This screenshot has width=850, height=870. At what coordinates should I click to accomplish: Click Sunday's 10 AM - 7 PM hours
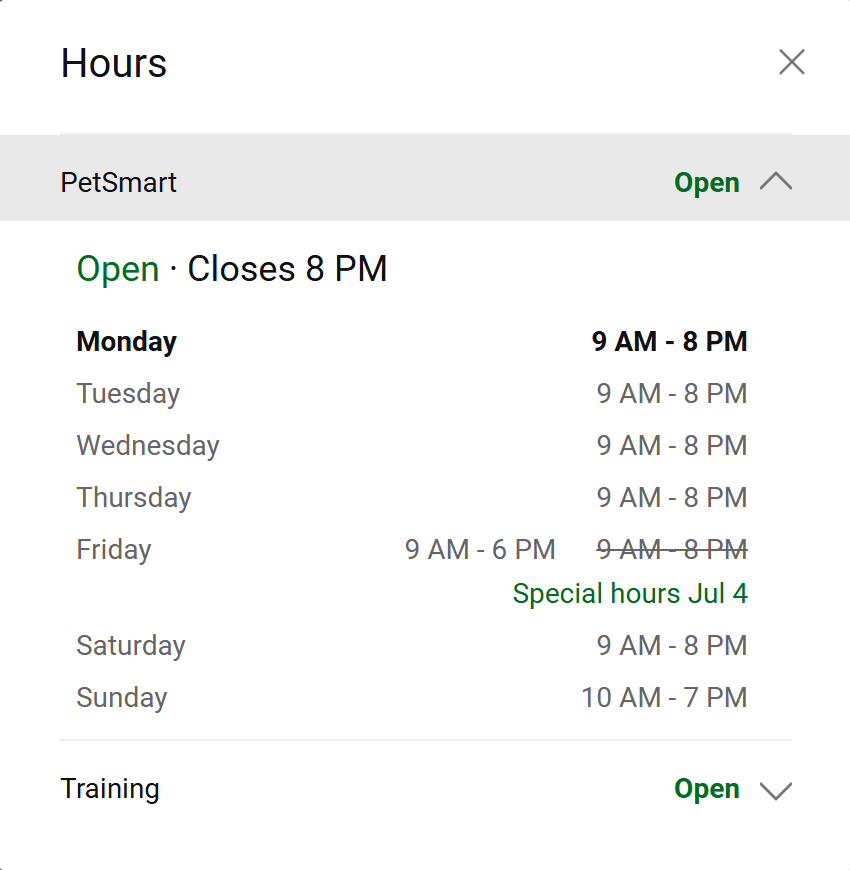pyautogui.click(x=664, y=698)
